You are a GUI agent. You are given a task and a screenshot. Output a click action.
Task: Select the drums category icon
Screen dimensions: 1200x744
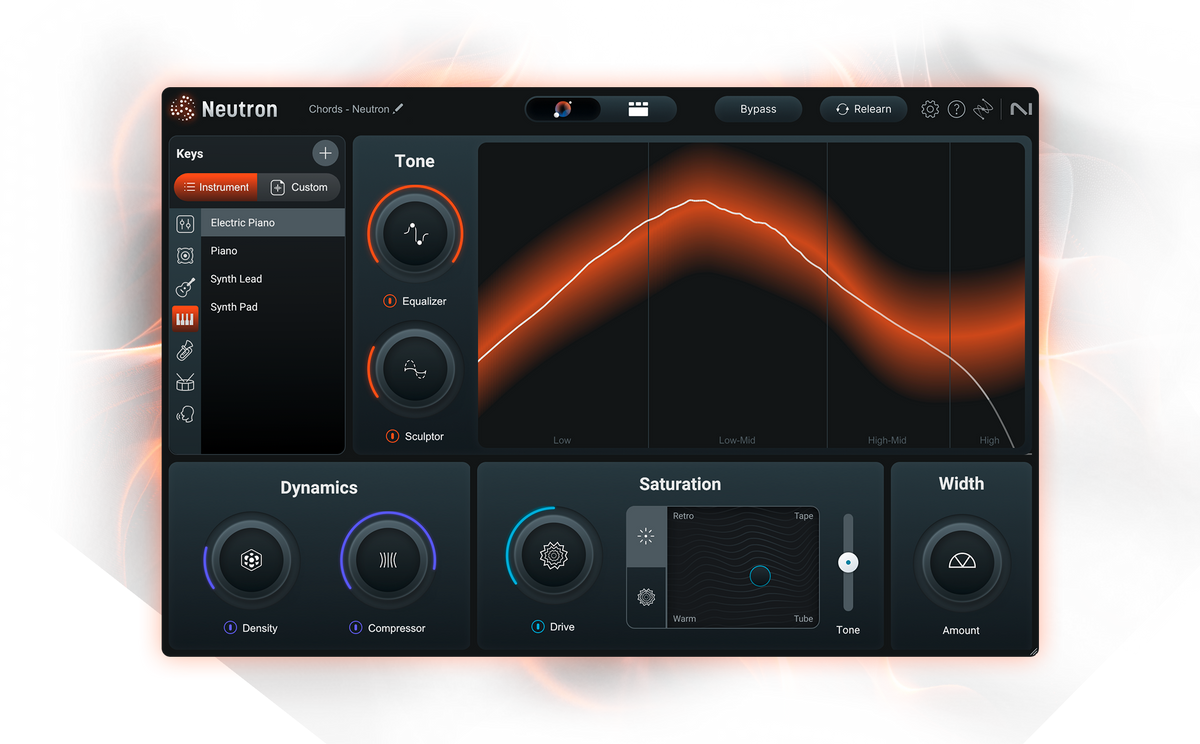(x=185, y=382)
